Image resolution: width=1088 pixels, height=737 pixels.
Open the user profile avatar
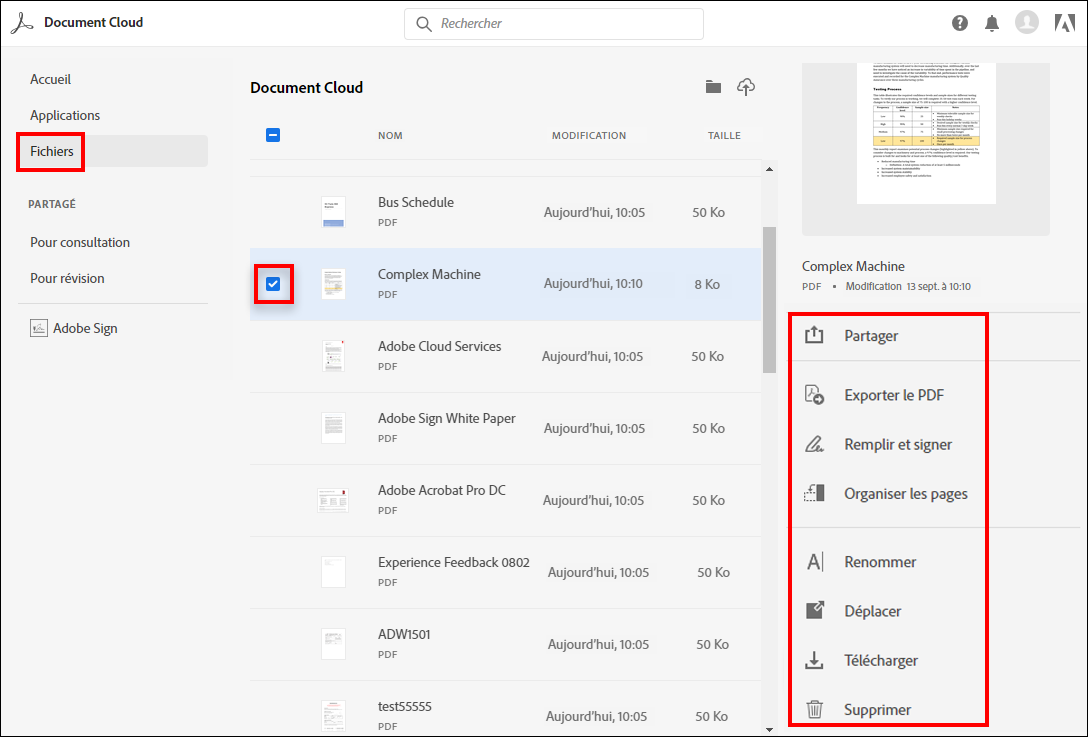1027,22
